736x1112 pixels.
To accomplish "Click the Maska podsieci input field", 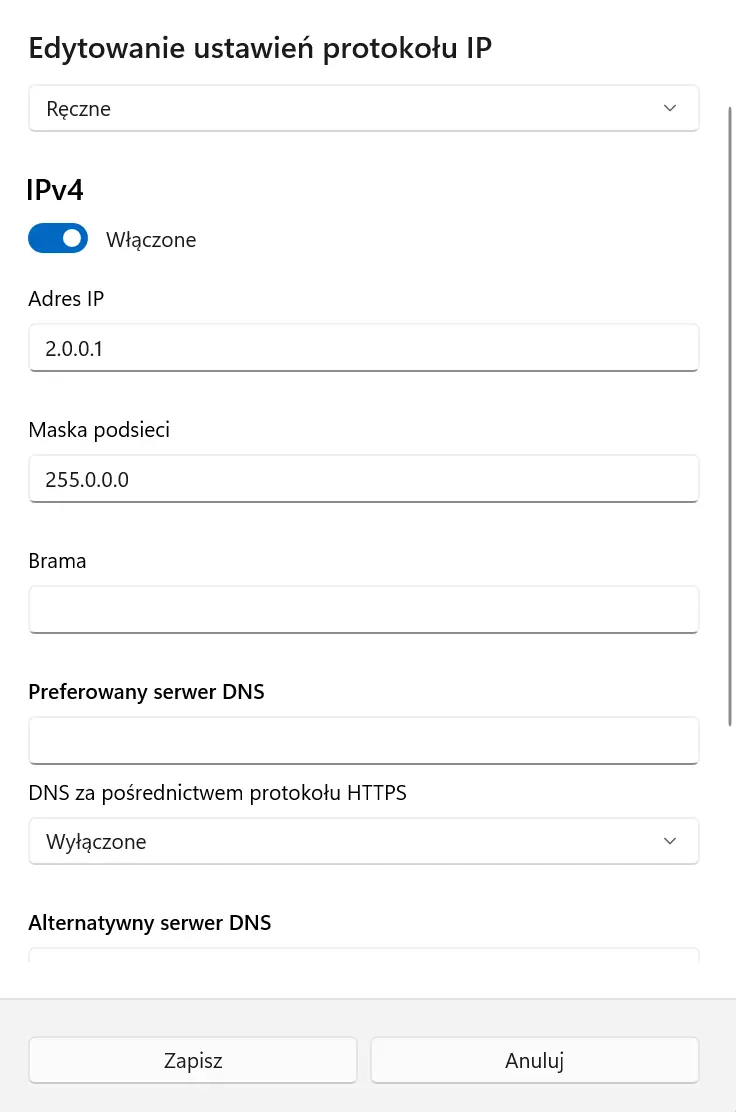I will tap(364, 478).
